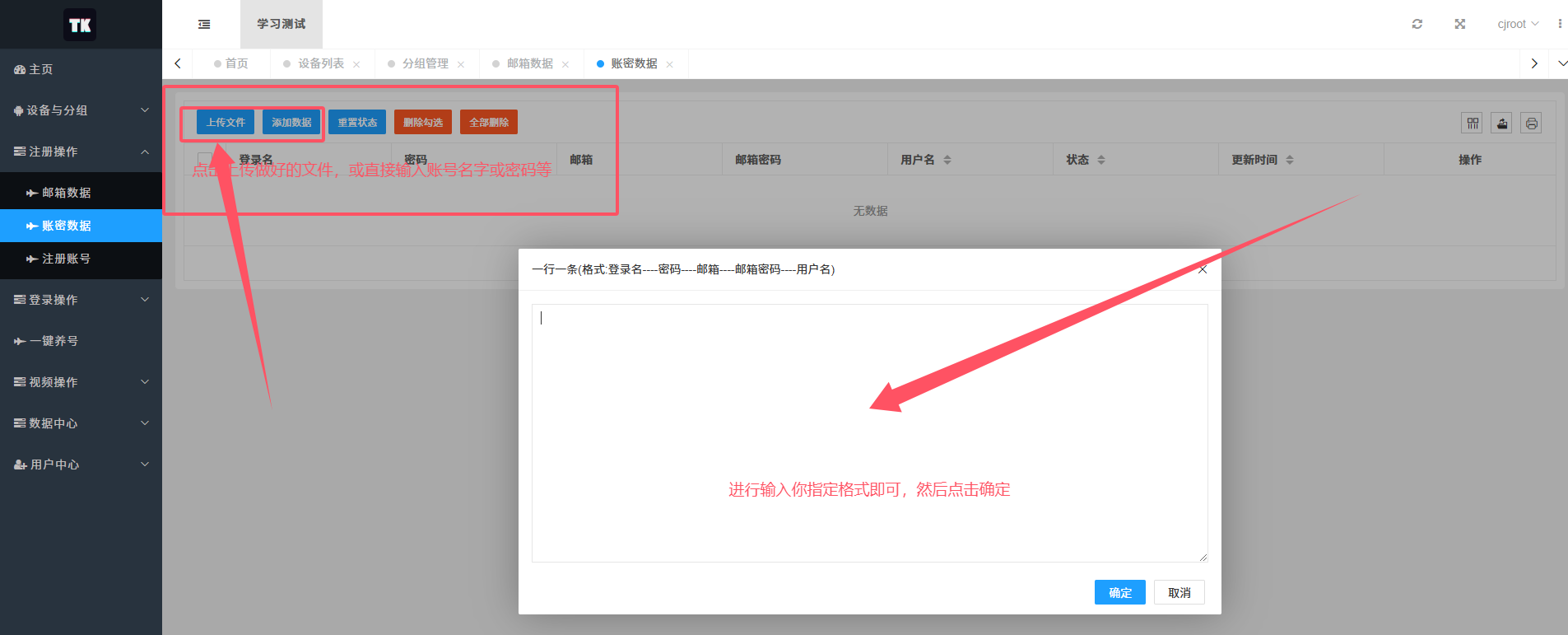Open the vertical more-options icon
1568x635 pixels.
1560,24
